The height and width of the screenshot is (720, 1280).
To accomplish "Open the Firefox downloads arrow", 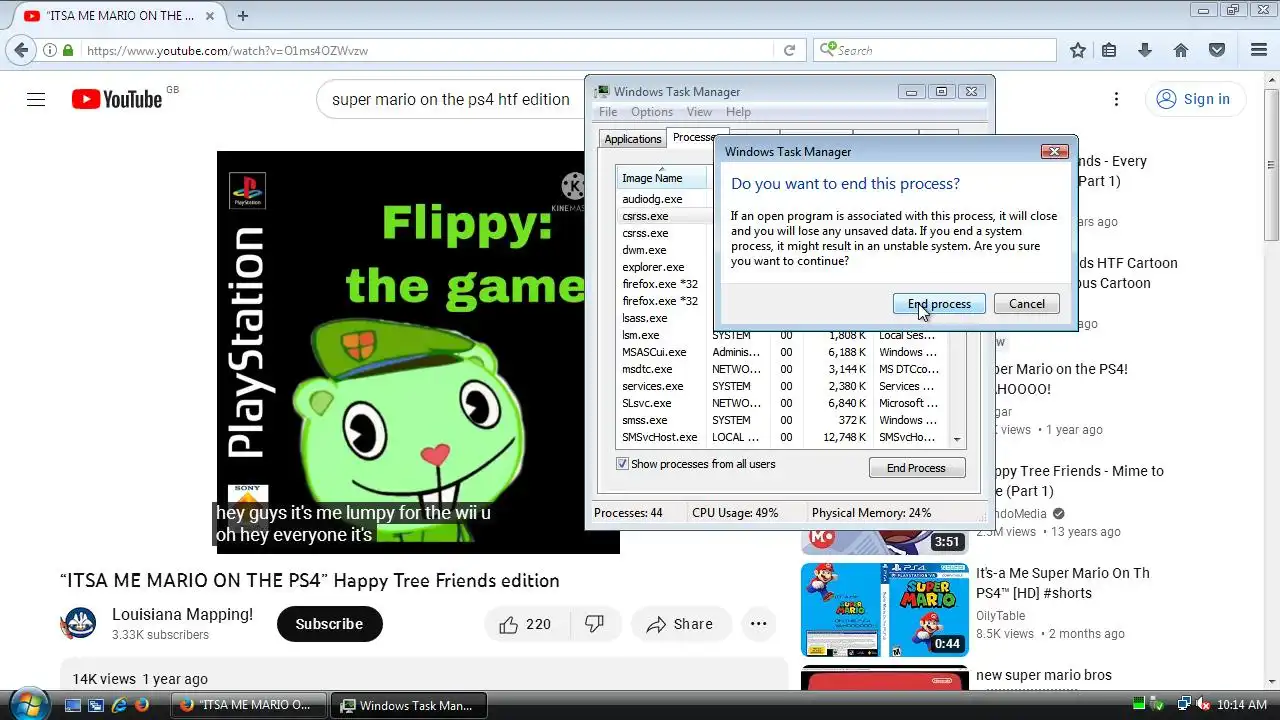I will [1145, 50].
